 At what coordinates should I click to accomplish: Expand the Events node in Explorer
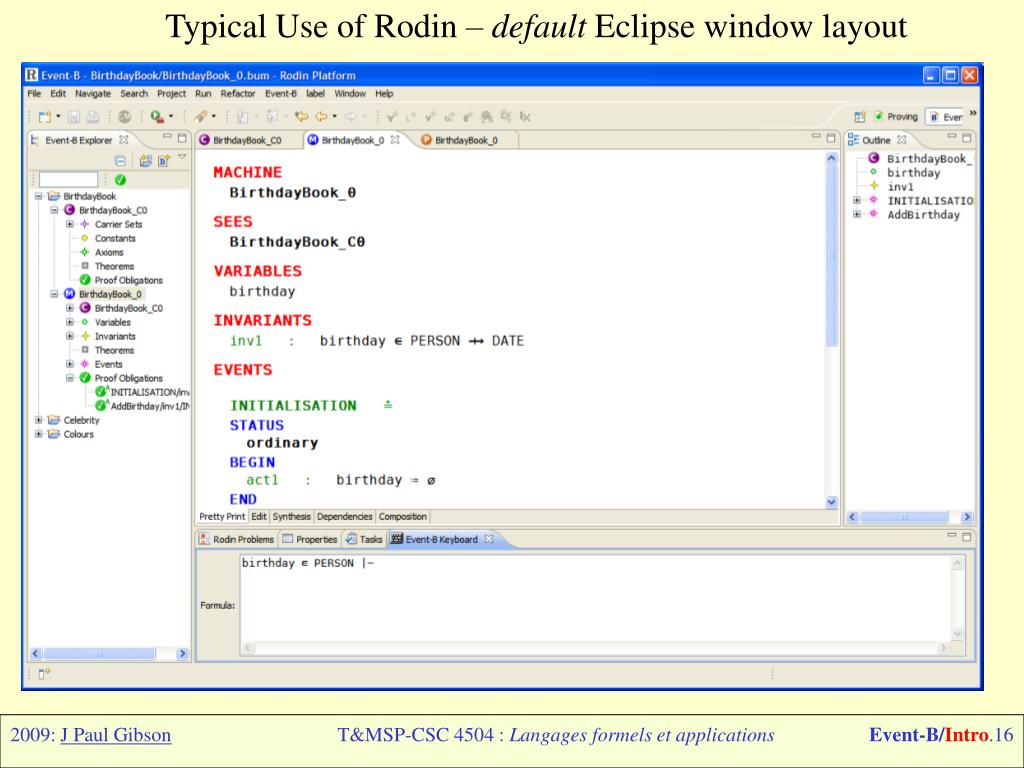tap(70, 364)
